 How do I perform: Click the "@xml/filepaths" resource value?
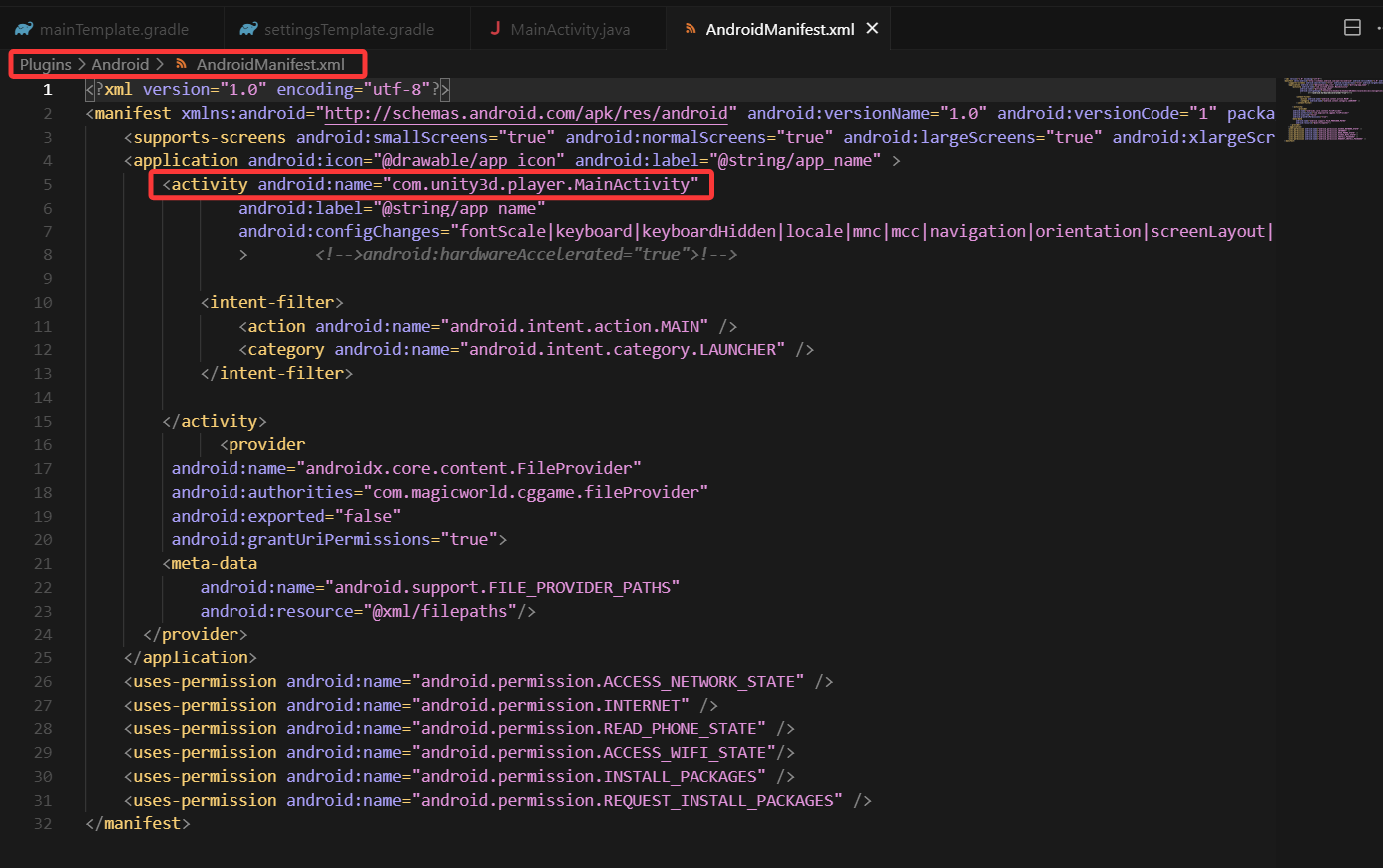[440, 611]
